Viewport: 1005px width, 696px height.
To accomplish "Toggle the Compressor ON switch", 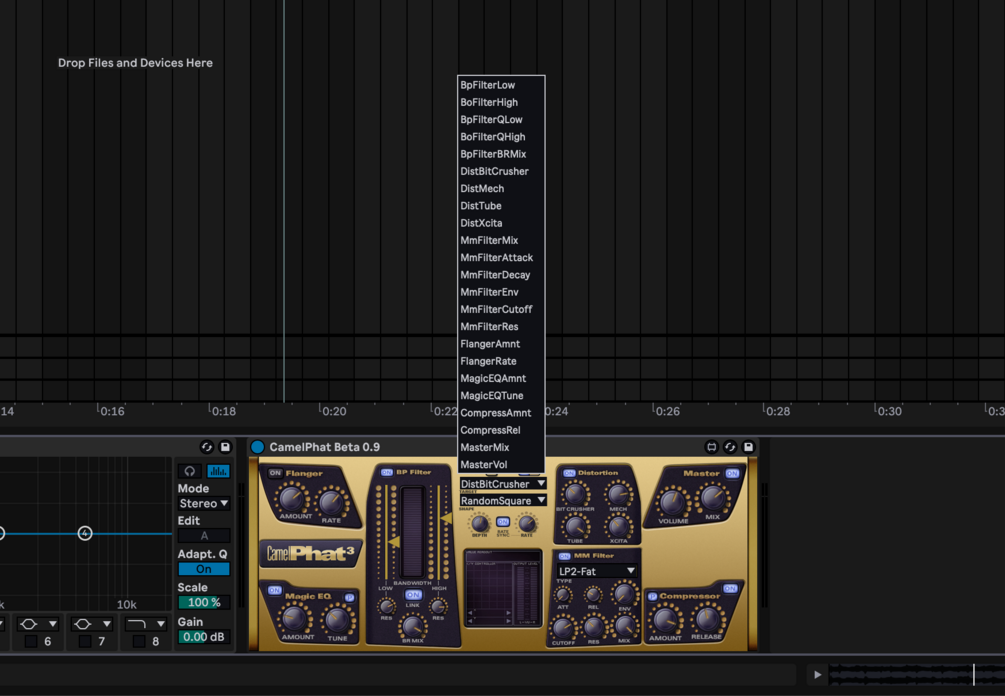I will [x=730, y=588].
